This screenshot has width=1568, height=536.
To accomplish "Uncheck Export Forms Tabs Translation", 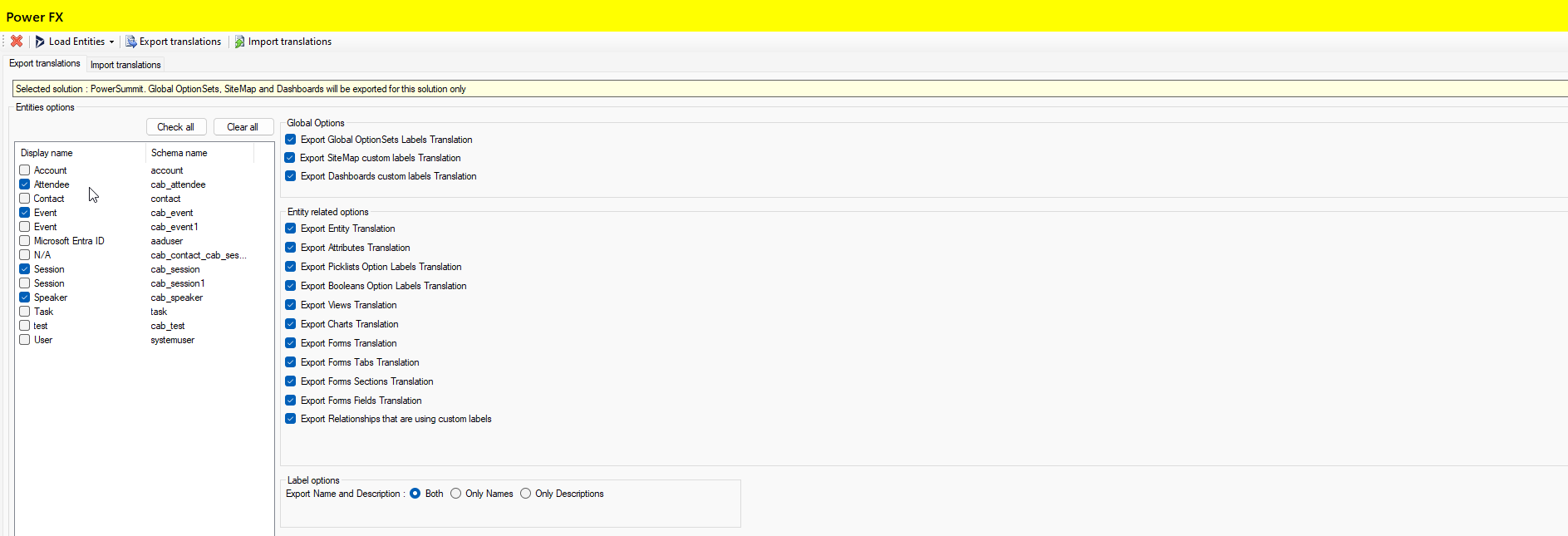I will [291, 362].
